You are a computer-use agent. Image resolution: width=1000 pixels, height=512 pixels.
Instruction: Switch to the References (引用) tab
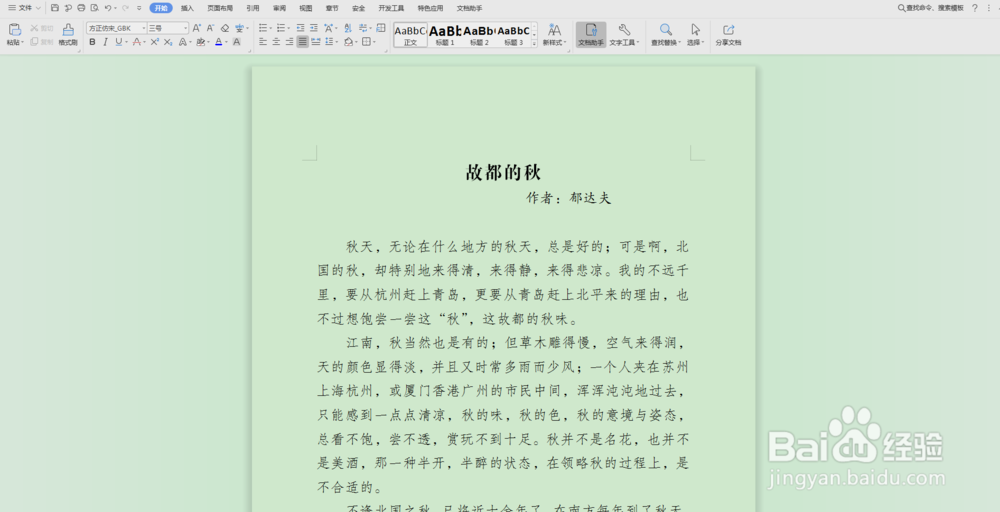[253, 8]
